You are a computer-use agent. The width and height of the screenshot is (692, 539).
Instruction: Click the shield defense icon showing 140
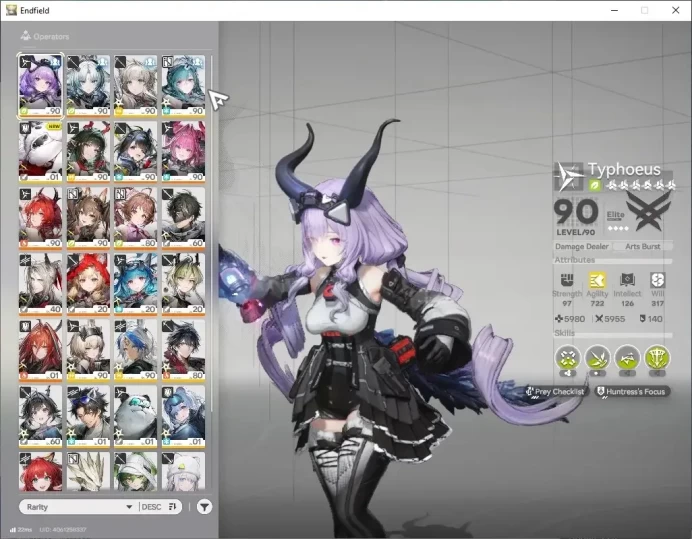pos(643,319)
